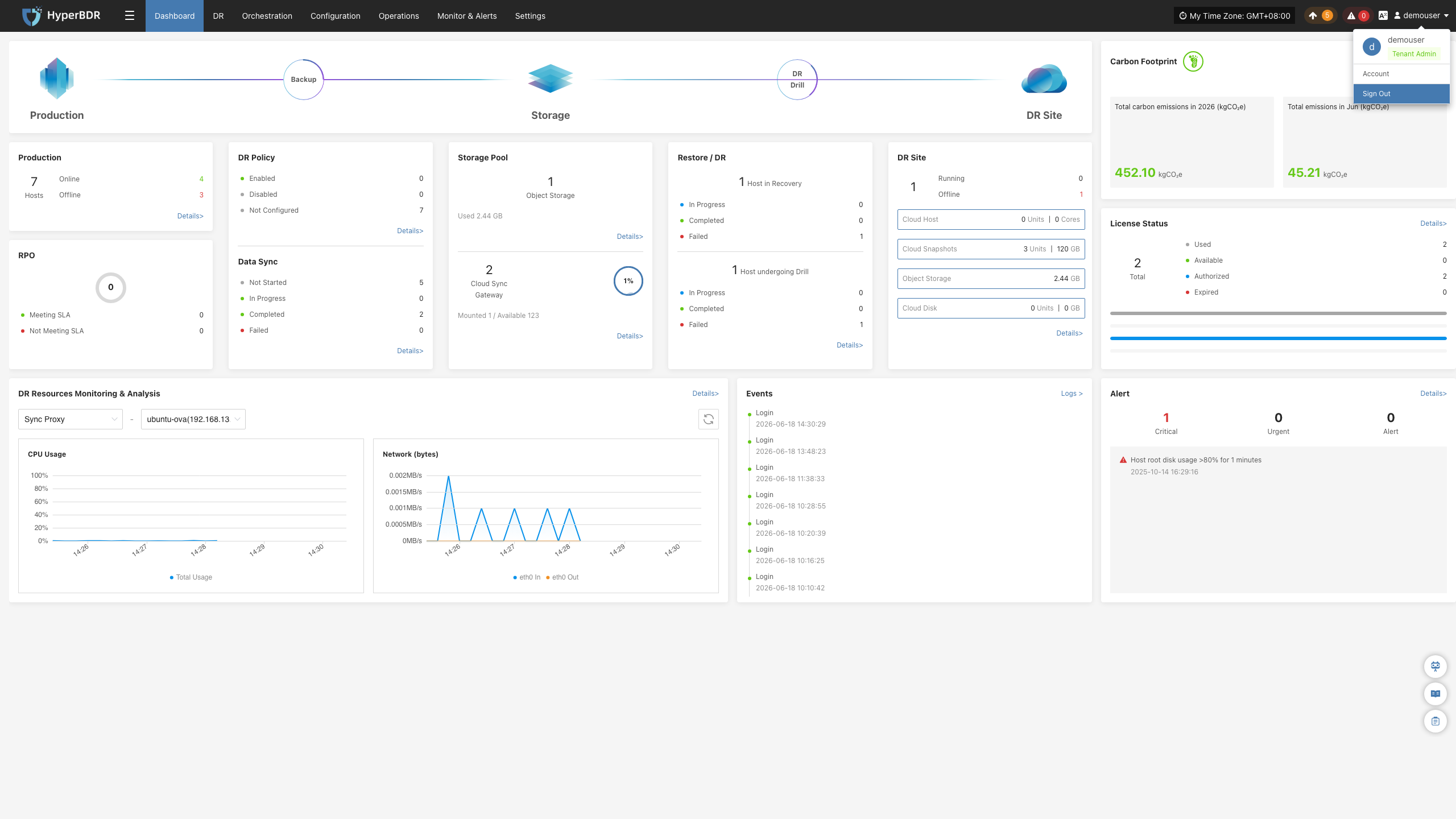Open License Status Details link
The image size is (1456, 819).
pos(1433,224)
